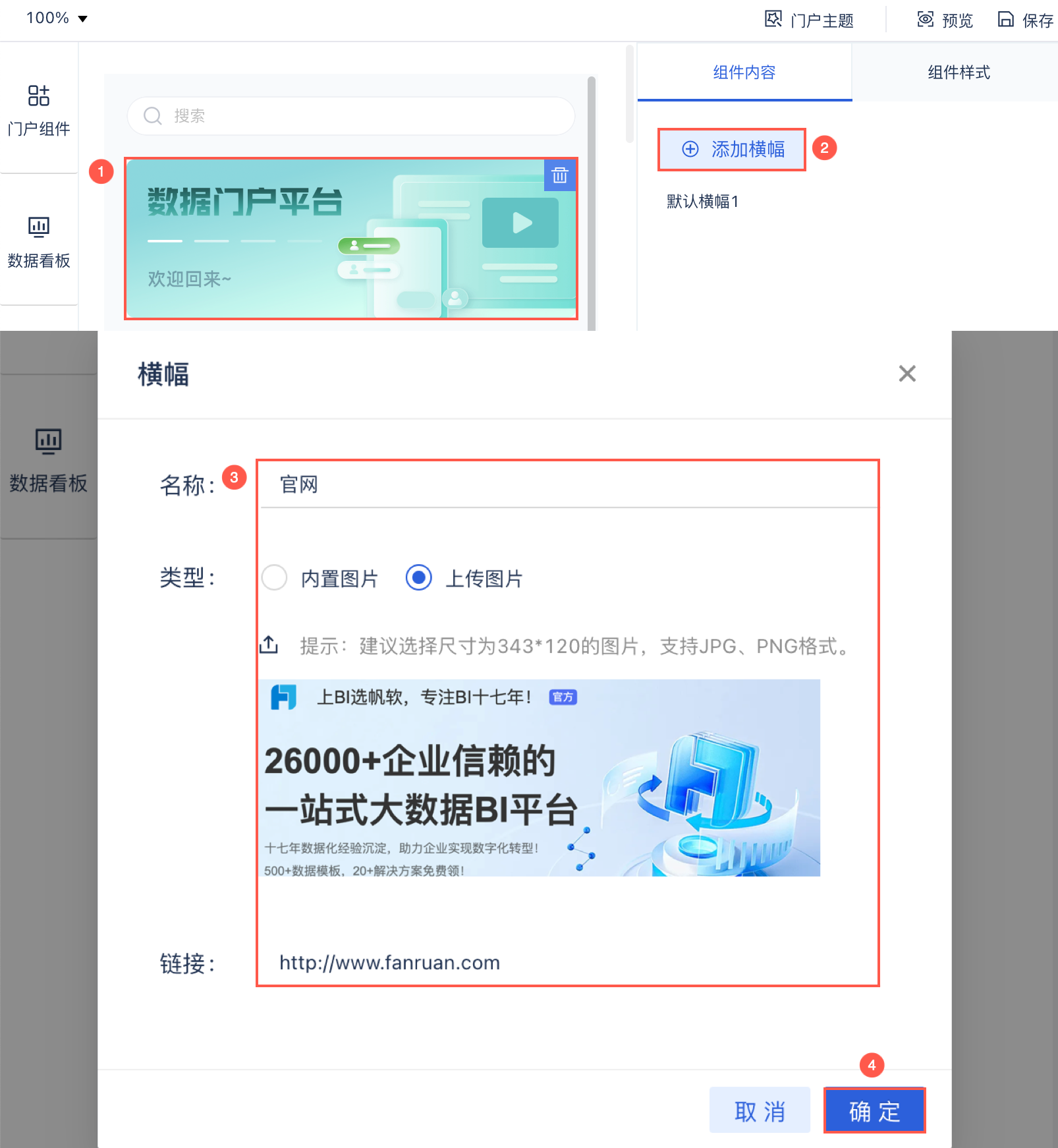Click the save disk icon

pos(1005,19)
